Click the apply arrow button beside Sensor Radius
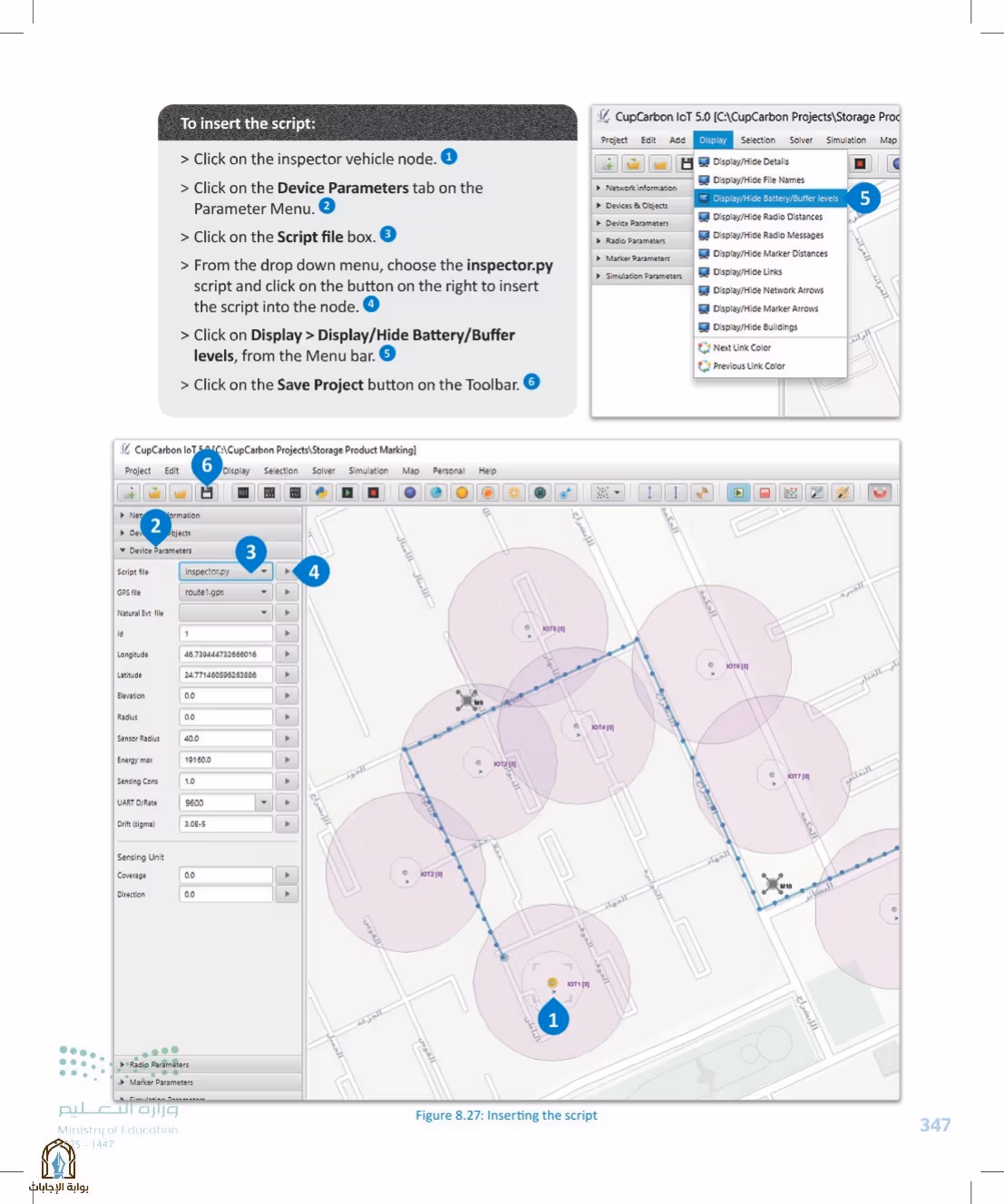Screen dimensions: 1004x1204 [x=287, y=738]
